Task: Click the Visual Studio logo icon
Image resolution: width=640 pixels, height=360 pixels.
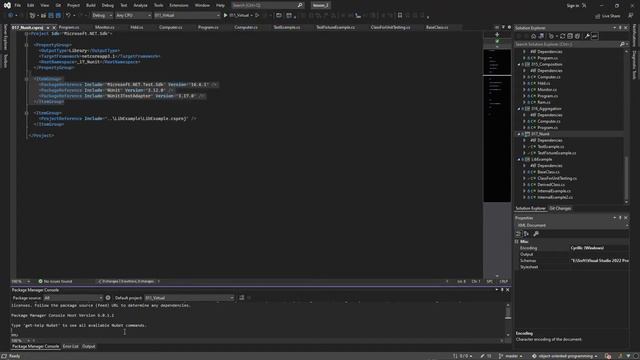Action: [x=7, y=5]
